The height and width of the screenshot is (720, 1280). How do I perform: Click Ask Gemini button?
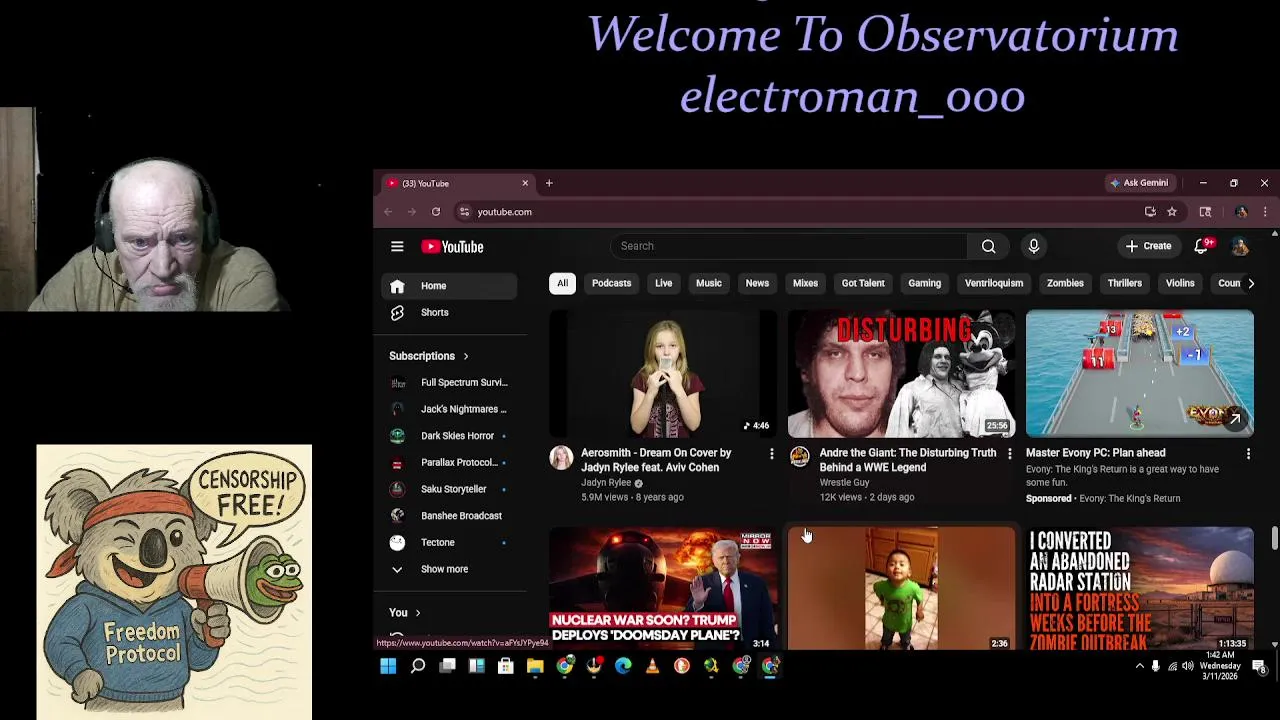[1138, 183]
